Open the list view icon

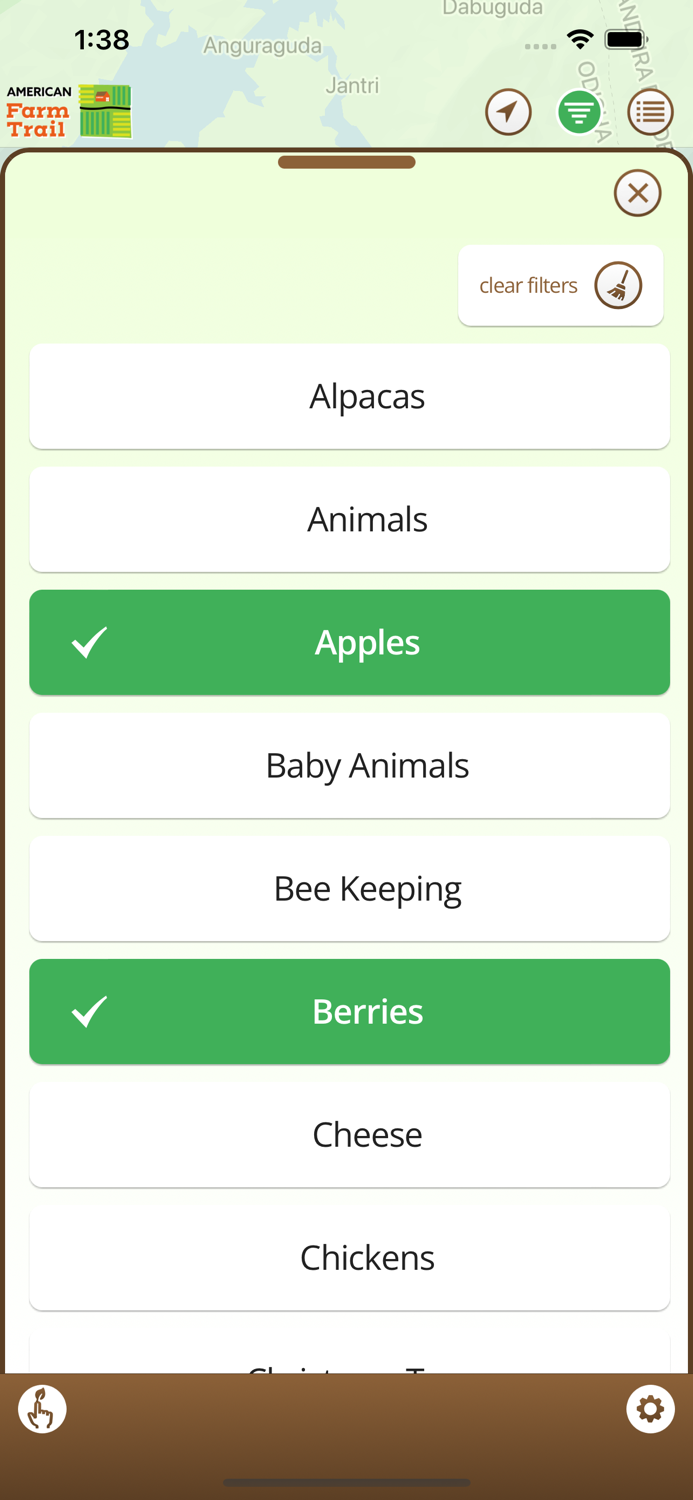pos(650,112)
